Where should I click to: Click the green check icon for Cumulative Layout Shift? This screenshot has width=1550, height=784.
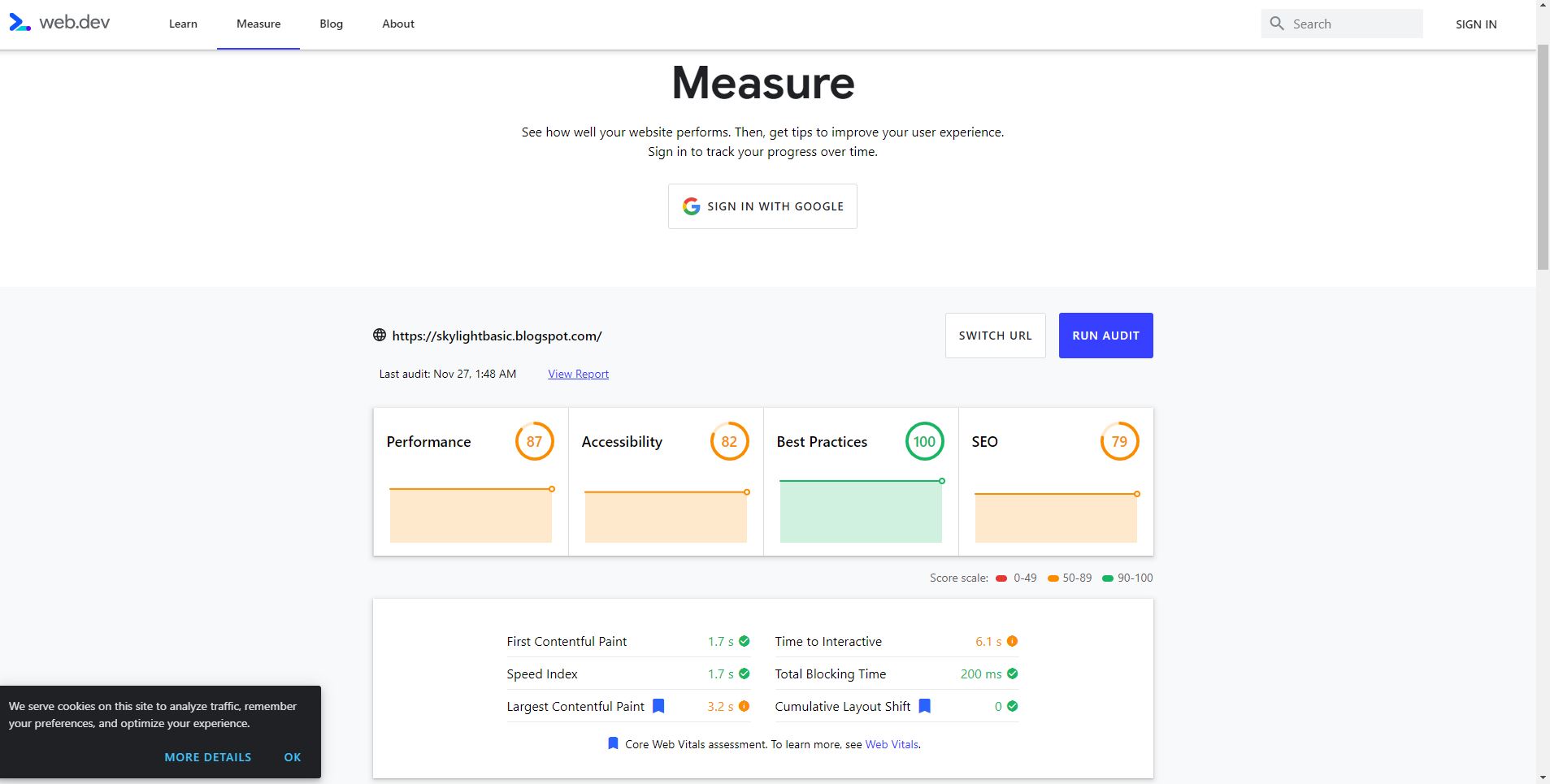(1013, 706)
